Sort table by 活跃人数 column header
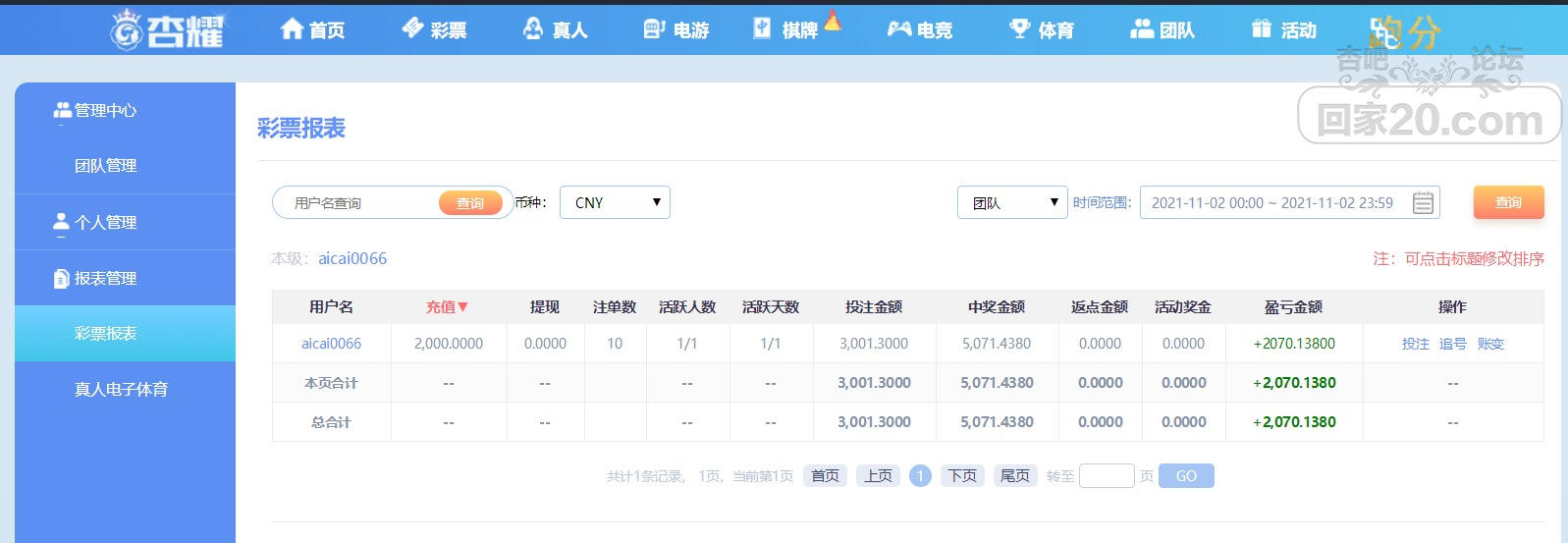Viewport: 1568px width, 543px height. pyautogui.click(x=687, y=307)
